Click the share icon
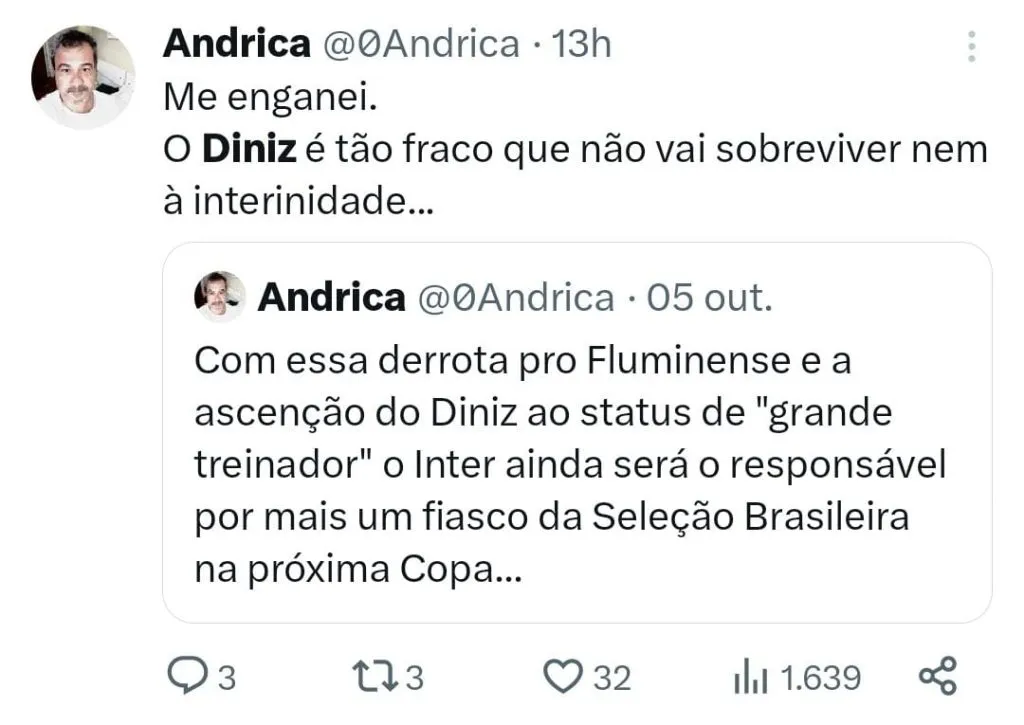The height and width of the screenshot is (725, 1024). [x=937, y=677]
